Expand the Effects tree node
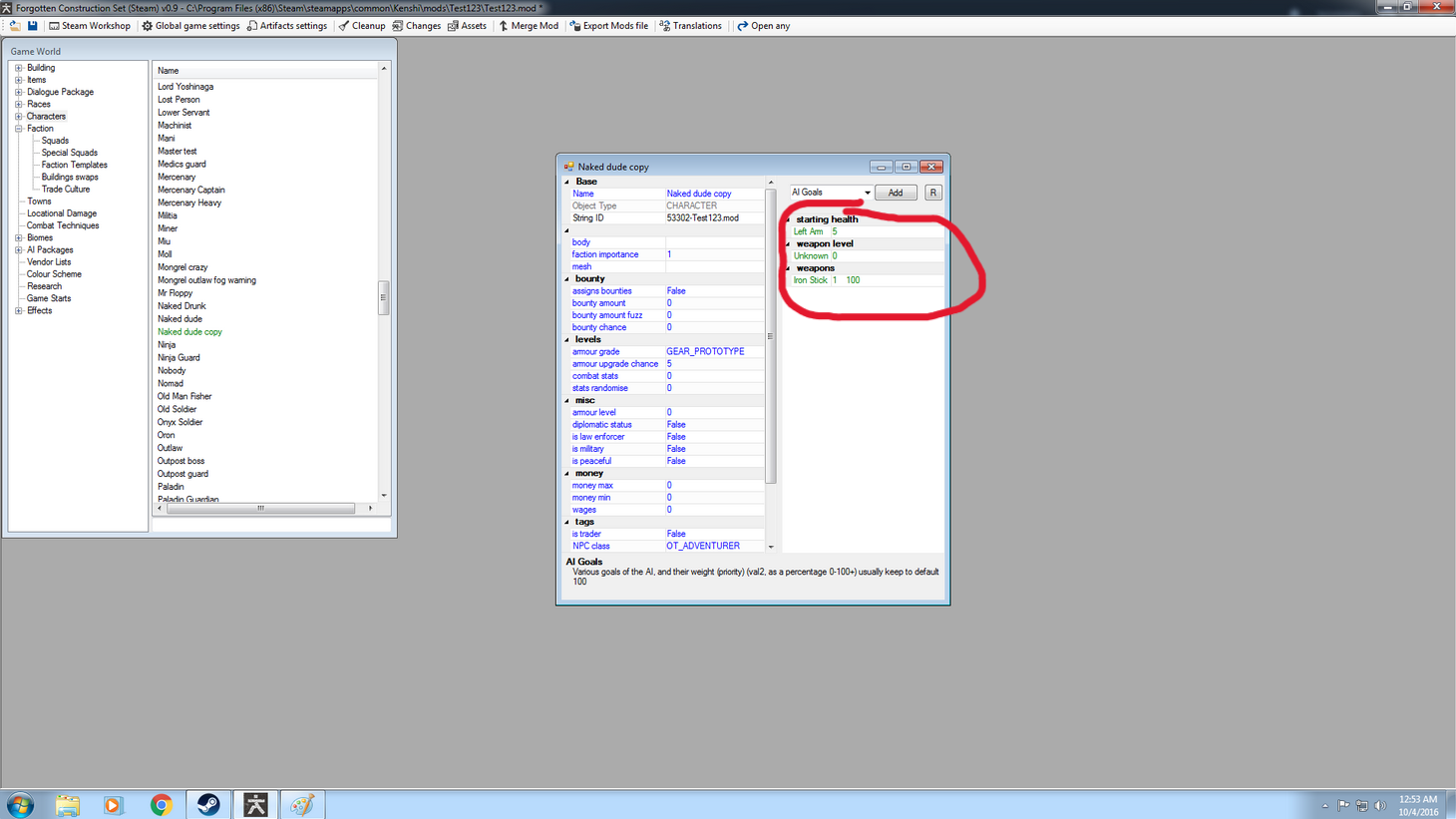 pyautogui.click(x=18, y=310)
